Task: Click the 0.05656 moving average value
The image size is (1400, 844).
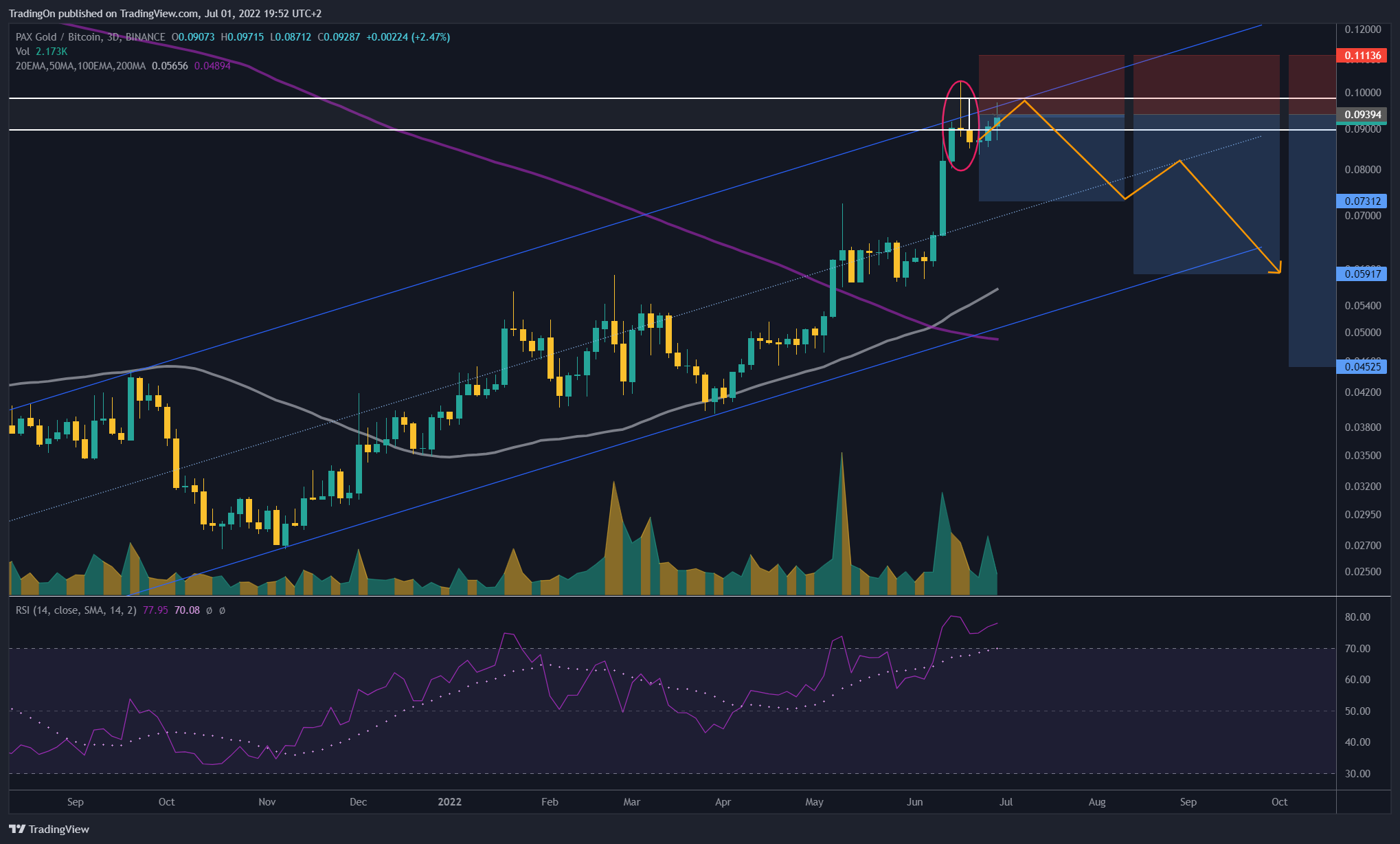Action: click(170, 66)
